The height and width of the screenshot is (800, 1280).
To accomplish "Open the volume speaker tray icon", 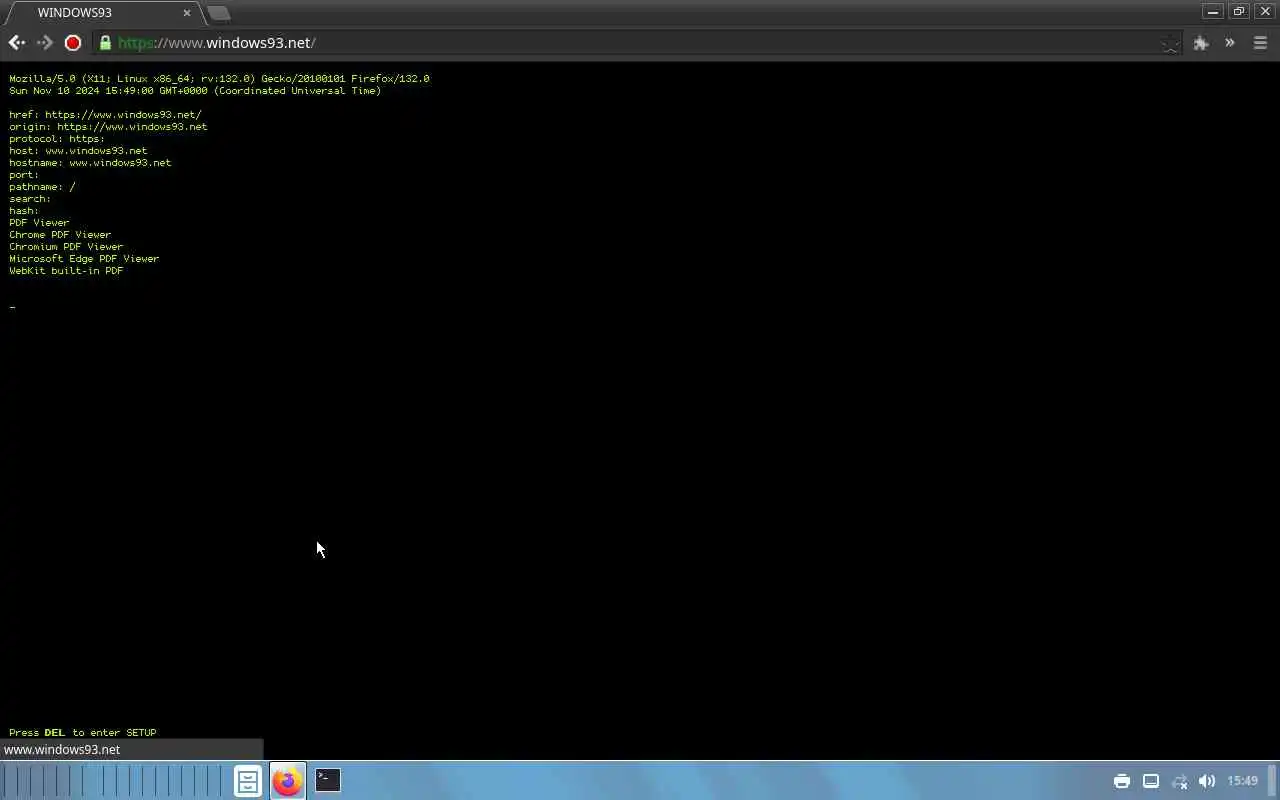I will 1207,781.
